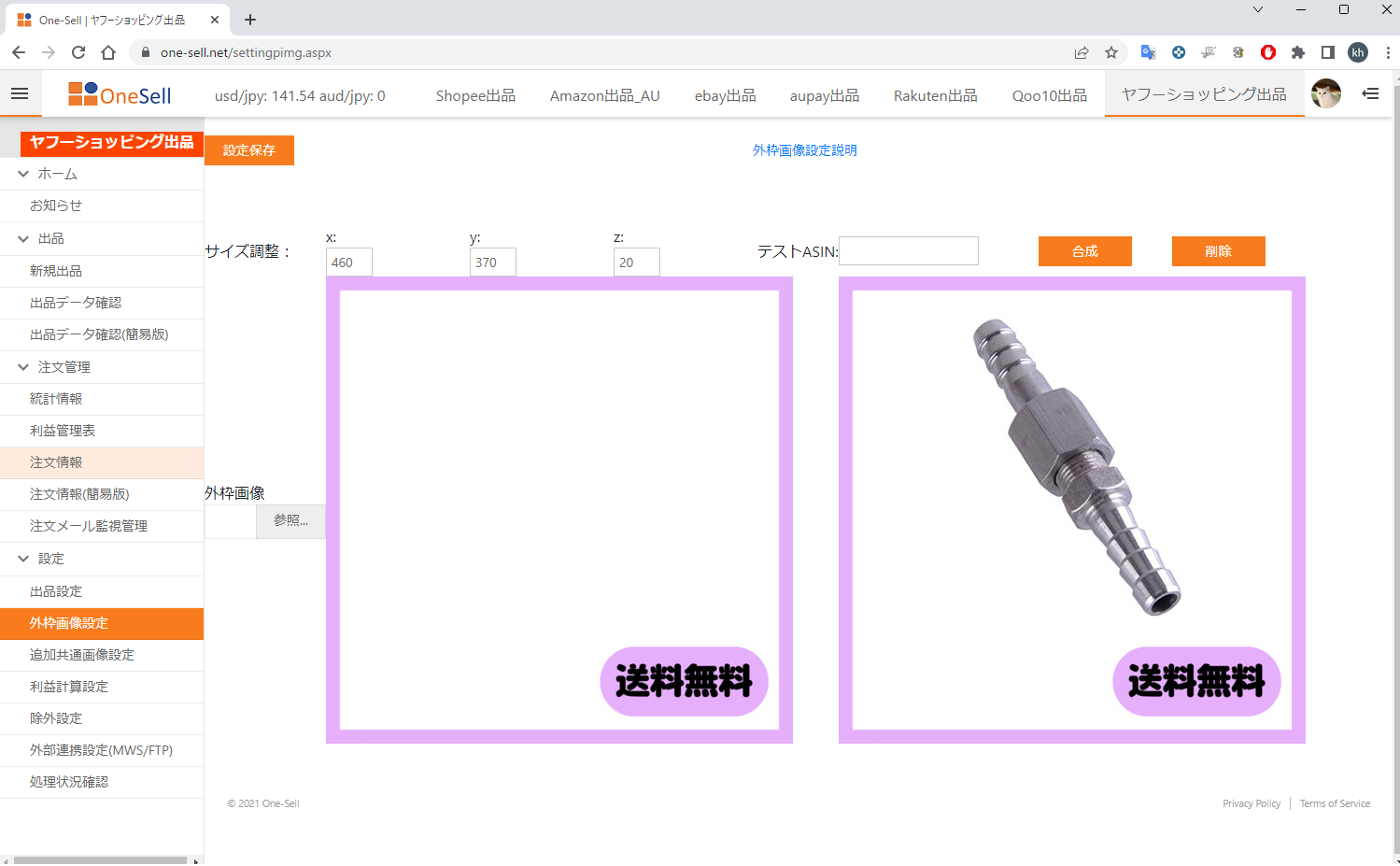The image size is (1400, 866).
Task: Open Google Translate in the address bar
Action: (x=1148, y=53)
